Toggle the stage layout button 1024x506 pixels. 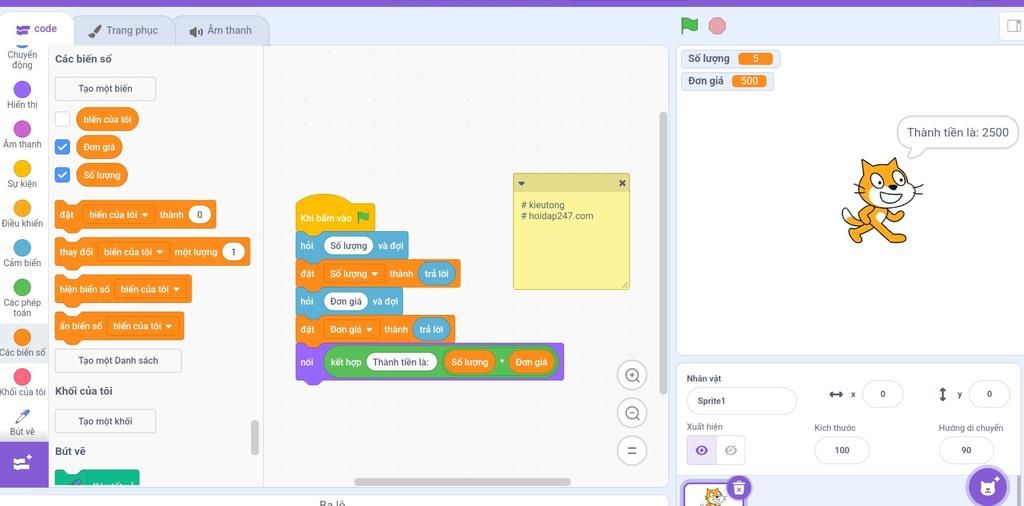click(1013, 26)
